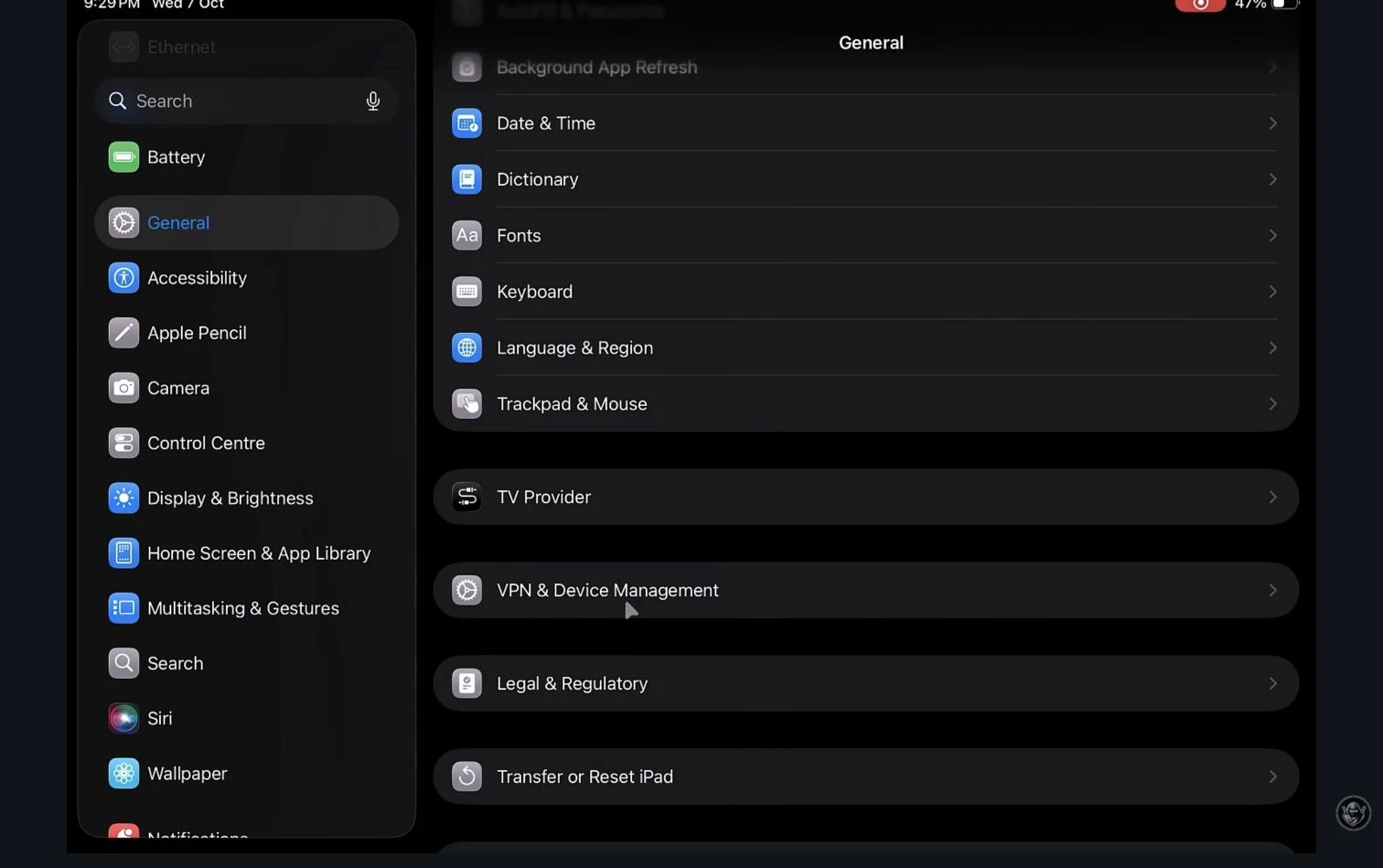Expand Language & Region using its chevron

pos(1272,348)
